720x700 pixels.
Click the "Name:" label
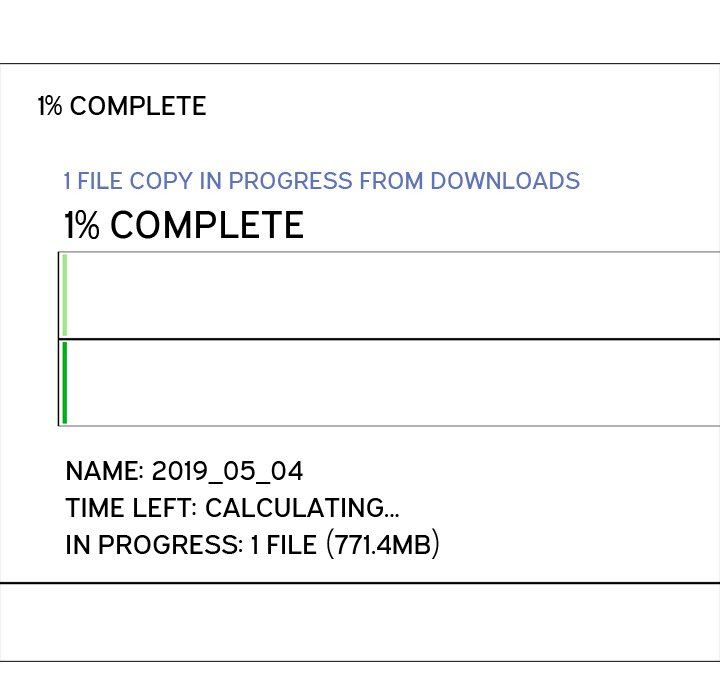105,472
